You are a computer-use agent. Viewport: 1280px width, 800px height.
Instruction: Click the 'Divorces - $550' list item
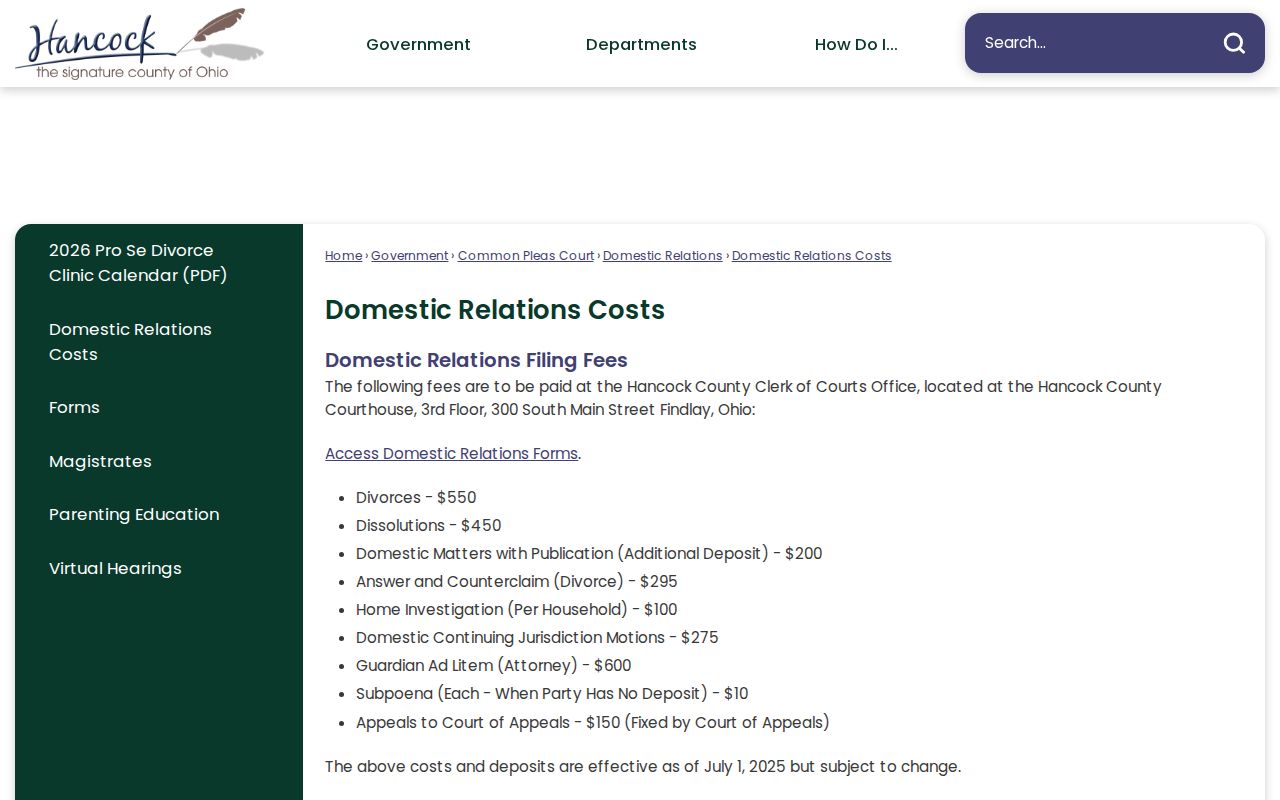tap(416, 497)
